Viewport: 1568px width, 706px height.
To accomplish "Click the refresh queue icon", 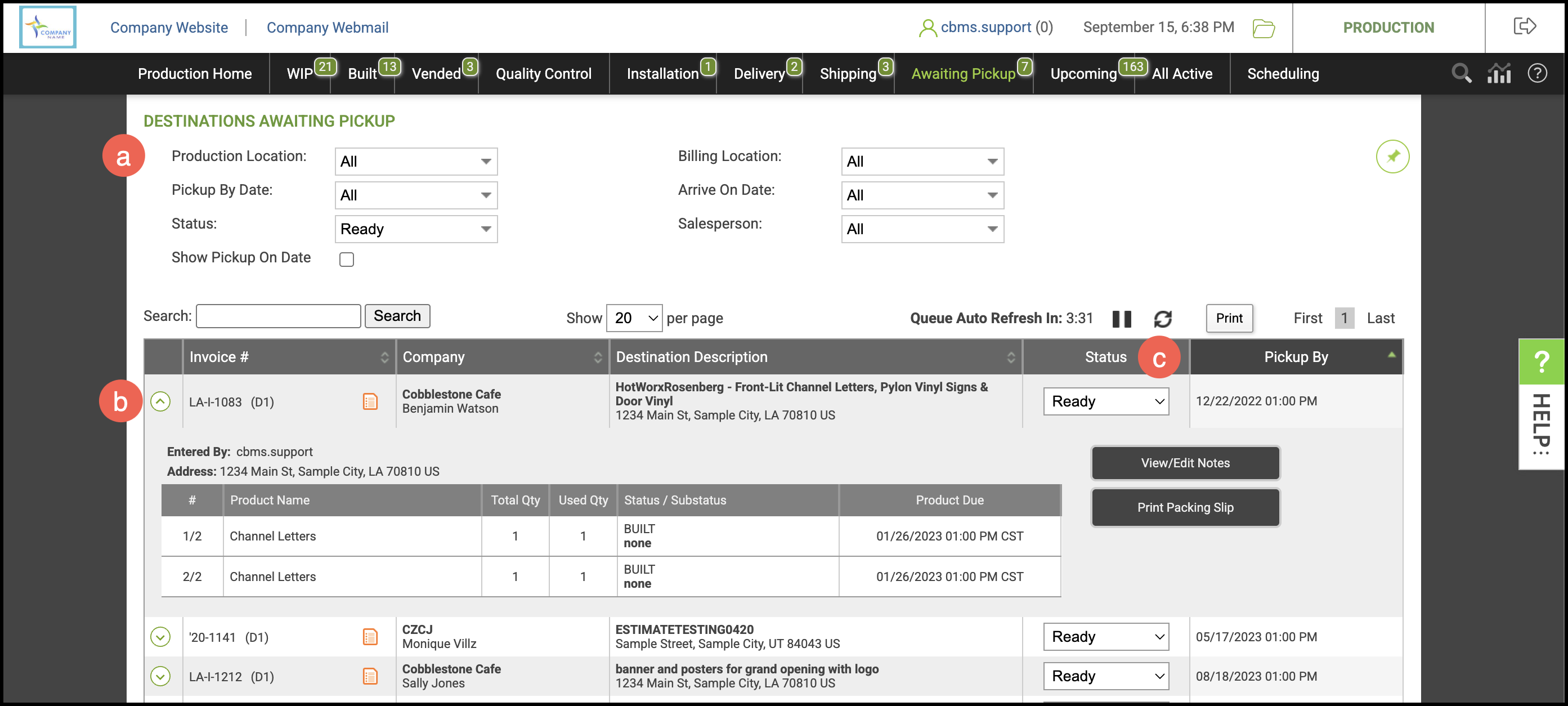I will coord(1163,319).
